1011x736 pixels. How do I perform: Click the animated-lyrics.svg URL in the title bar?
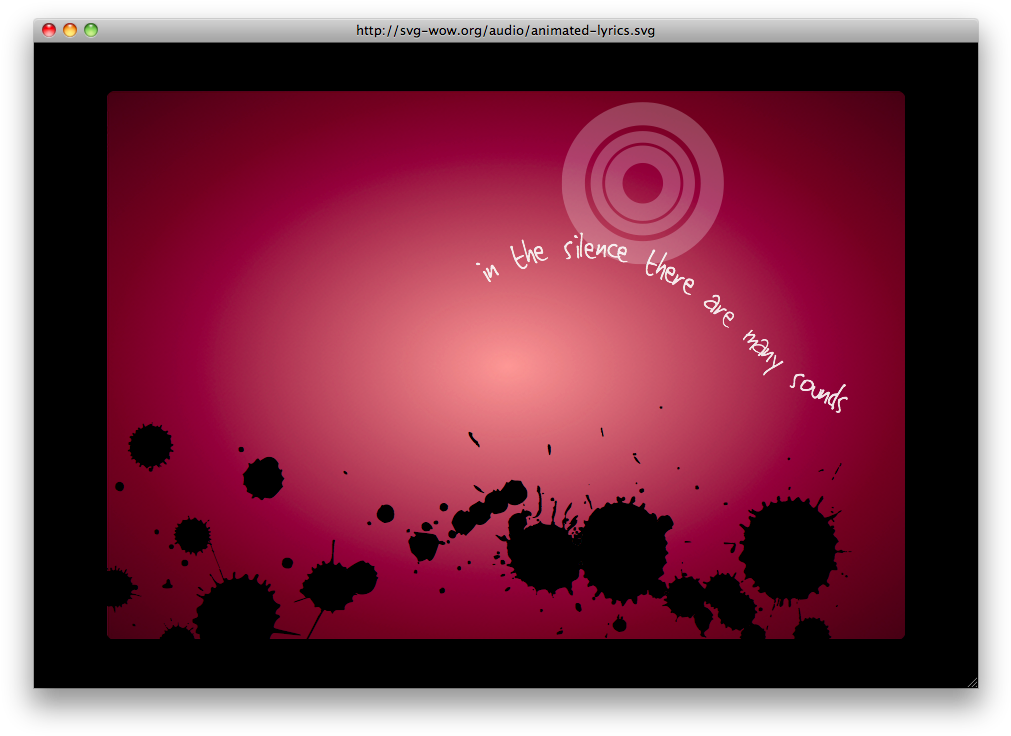505,30
